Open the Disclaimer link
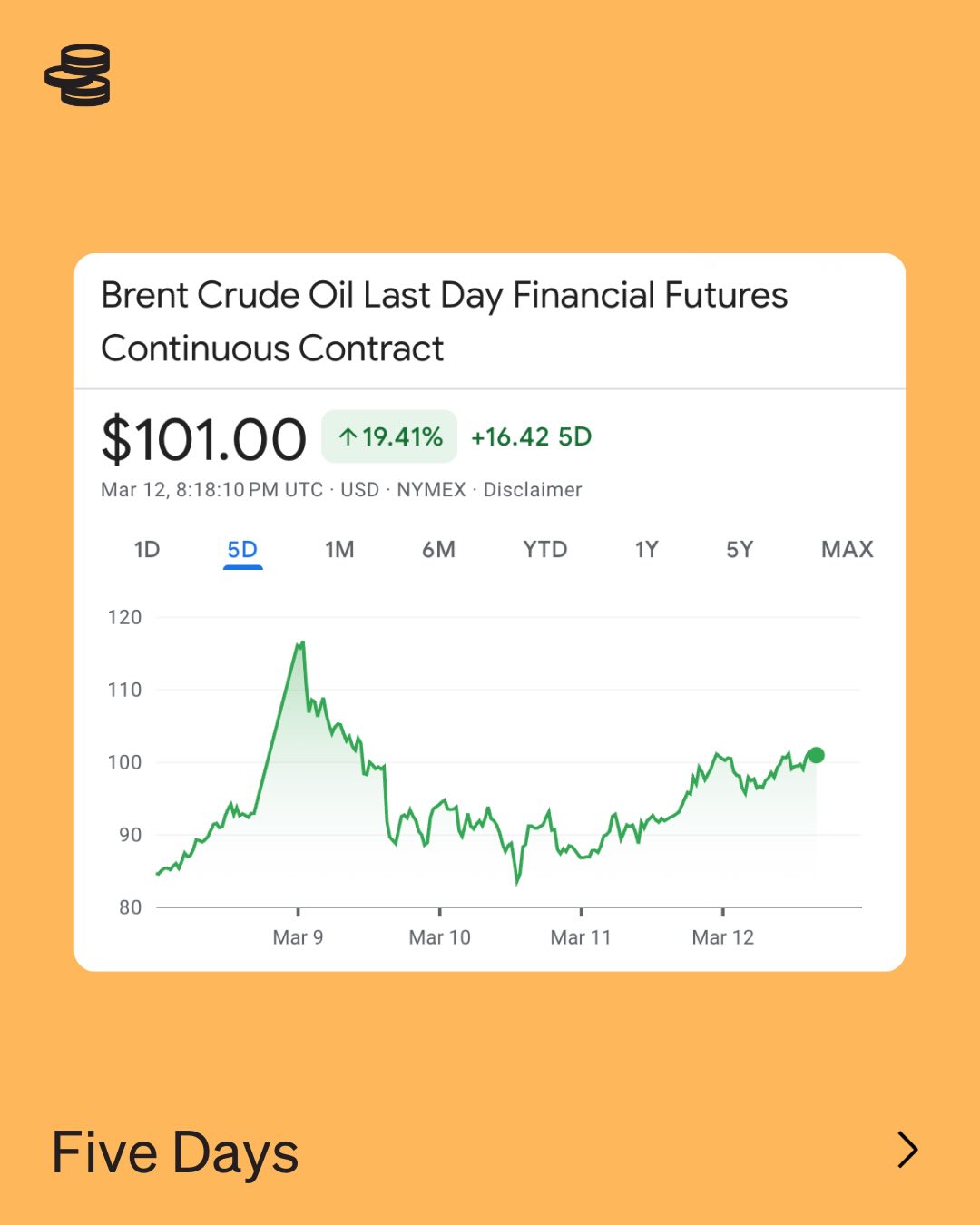The height and width of the screenshot is (1225, 980). [x=533, y=490]
